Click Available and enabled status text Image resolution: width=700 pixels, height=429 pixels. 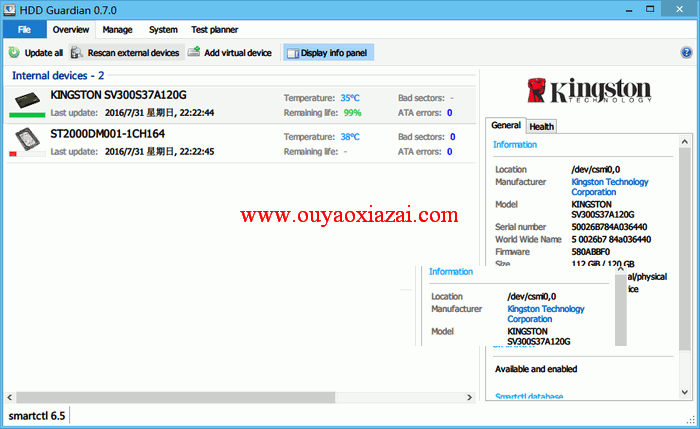click(536, 369)
